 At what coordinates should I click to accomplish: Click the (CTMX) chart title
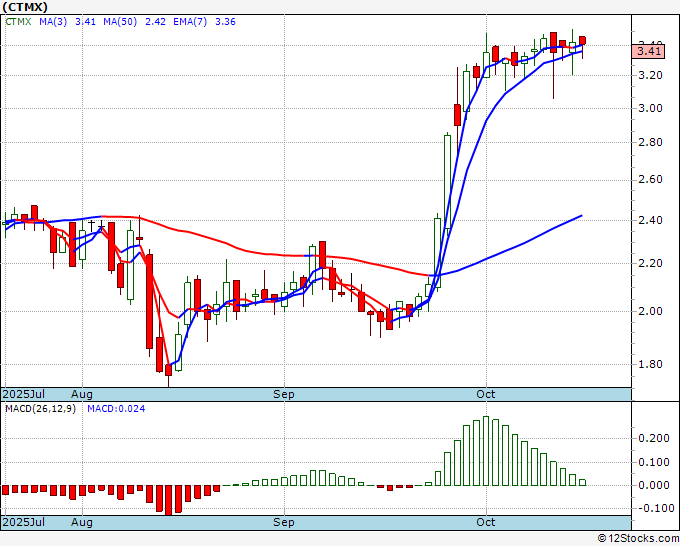[x=25, y=7]
